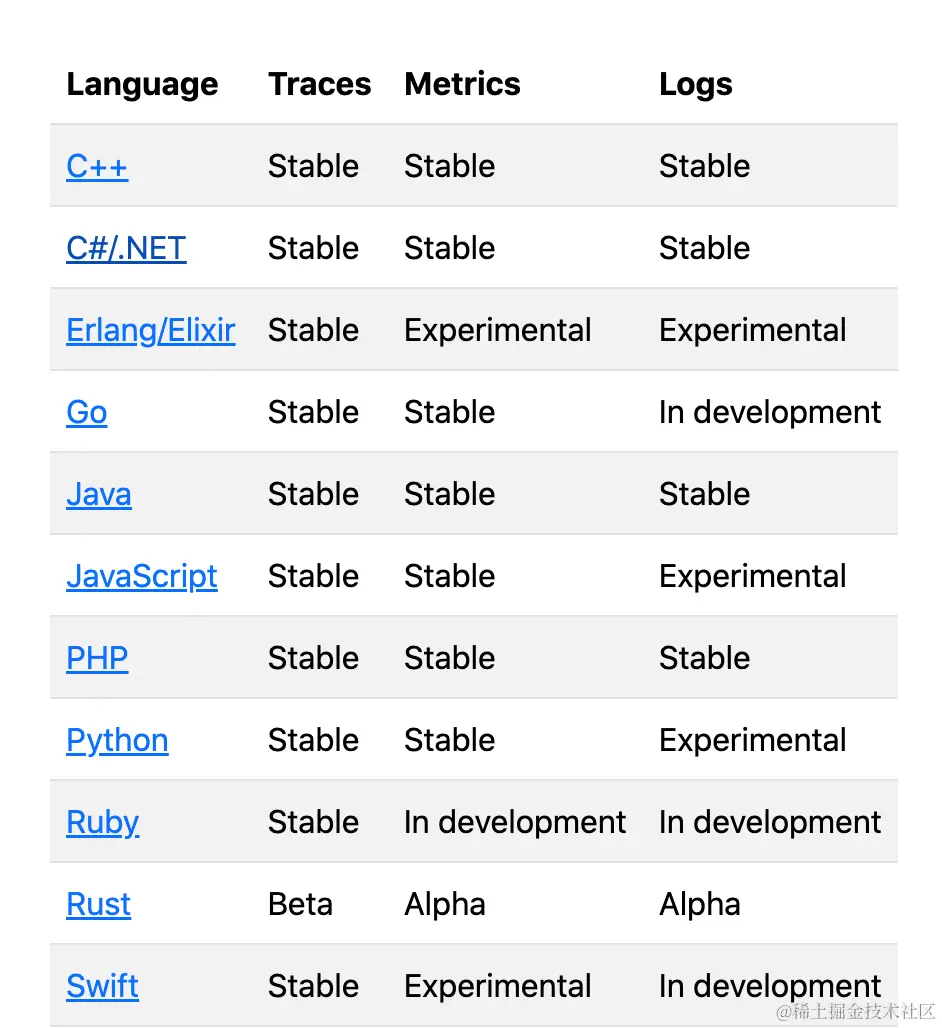Click the Rust link

pyautogui.click(x=98, y=904)
